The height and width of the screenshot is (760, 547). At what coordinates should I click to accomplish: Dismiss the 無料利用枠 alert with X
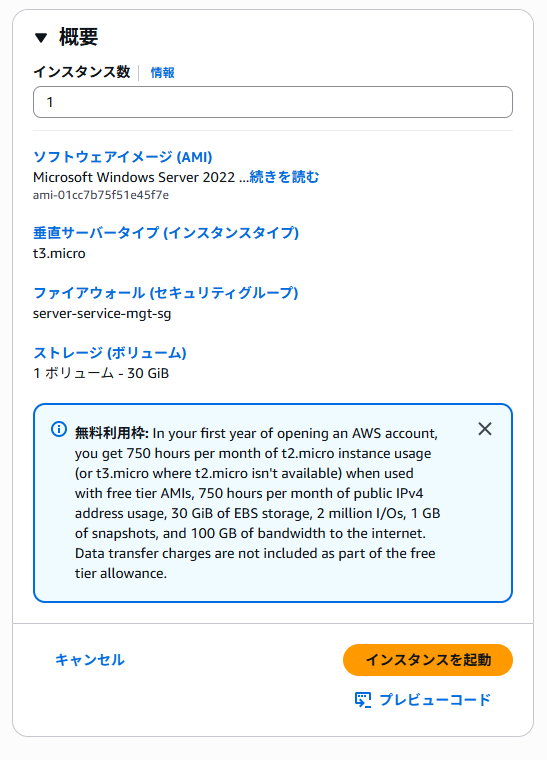pyautogui.click(x=485, y=429)
